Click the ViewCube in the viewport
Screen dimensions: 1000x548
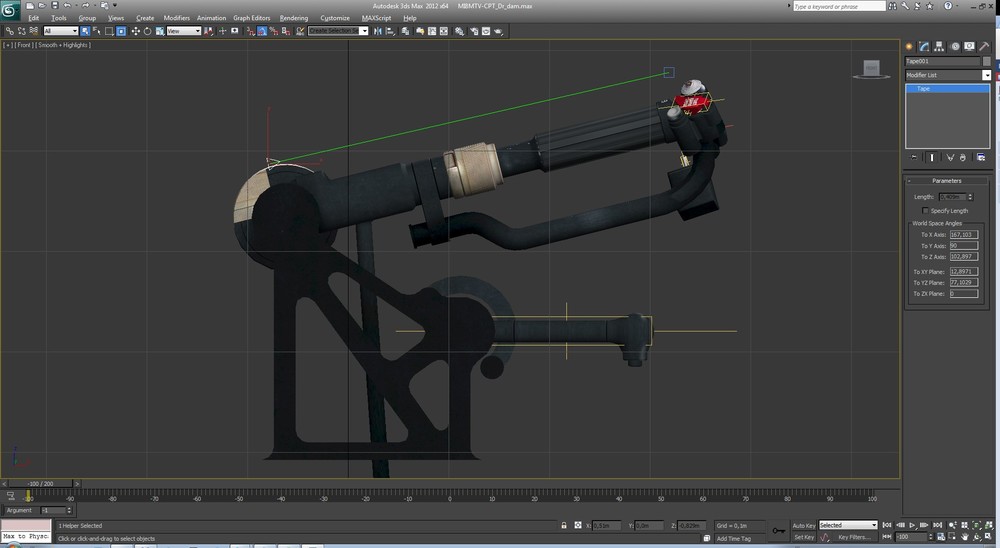point(871,69)
